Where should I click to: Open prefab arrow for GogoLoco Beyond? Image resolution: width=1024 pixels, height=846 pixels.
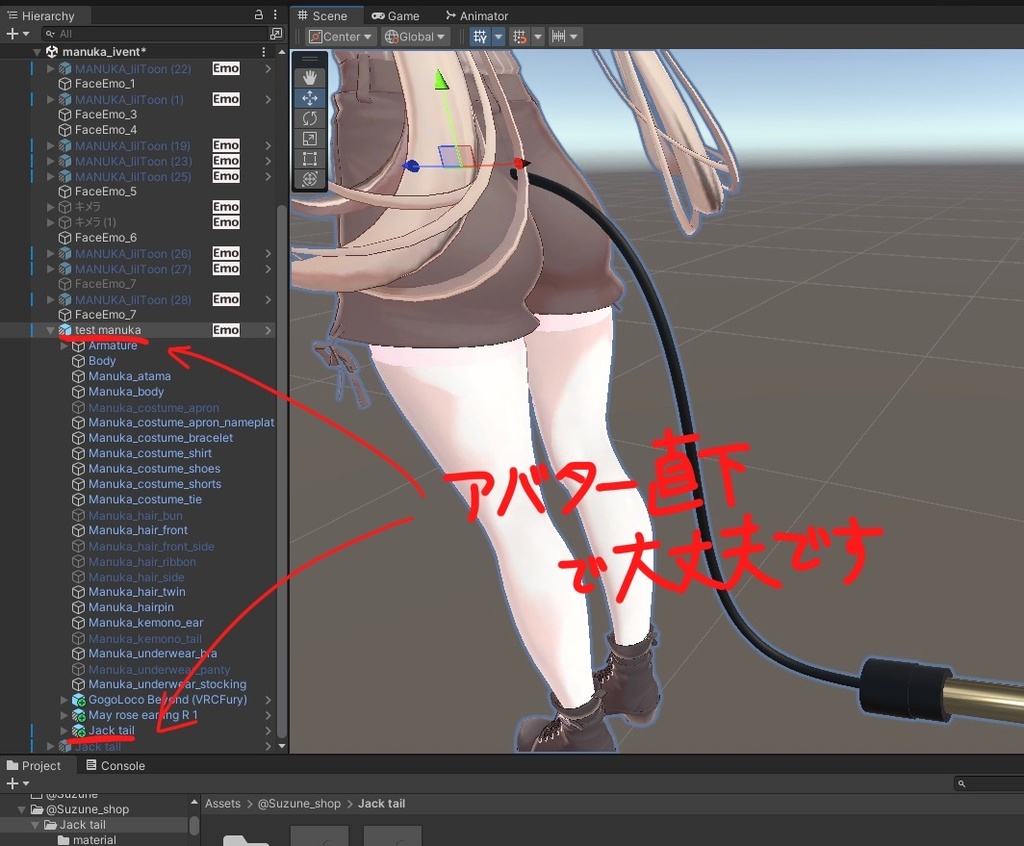(x=268, y=700)
